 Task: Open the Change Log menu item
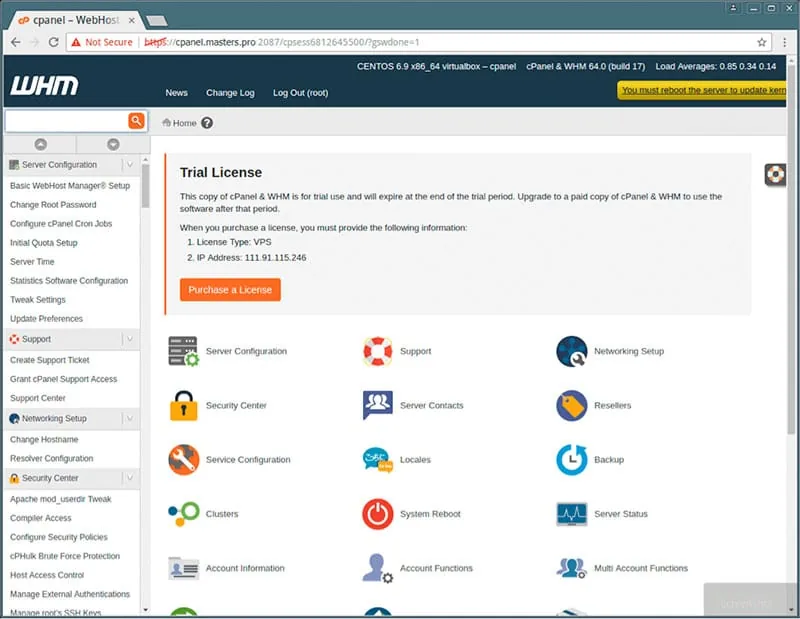coord(230,92)
